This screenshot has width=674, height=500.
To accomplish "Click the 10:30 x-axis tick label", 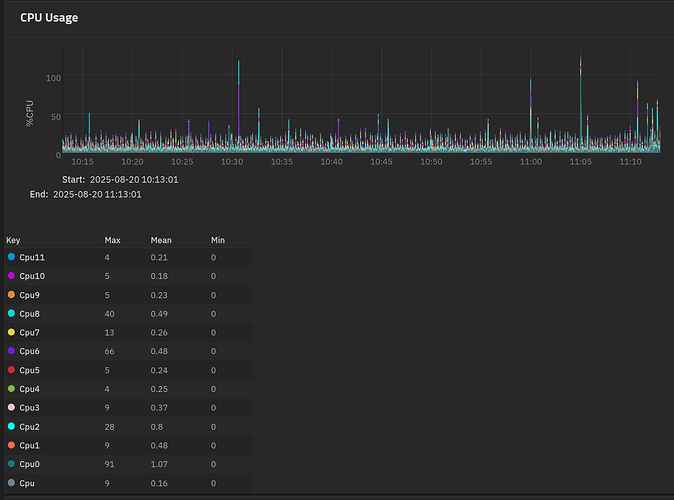I will click(x=232, y=162).
